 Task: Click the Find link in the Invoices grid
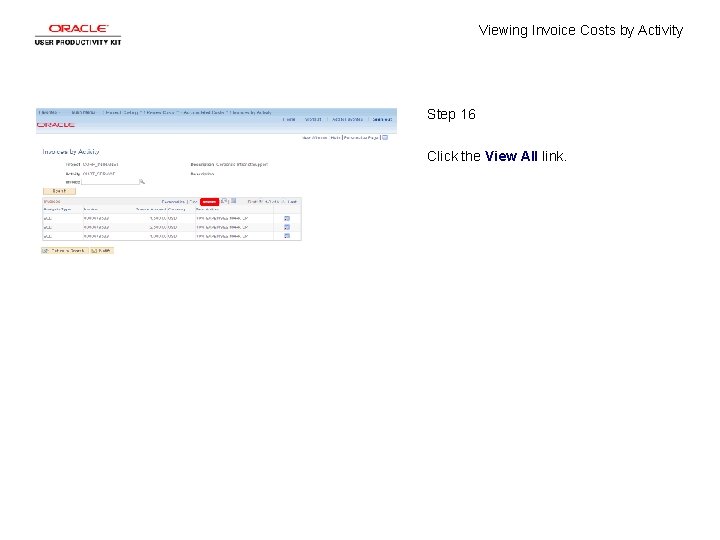coord(193,202)
